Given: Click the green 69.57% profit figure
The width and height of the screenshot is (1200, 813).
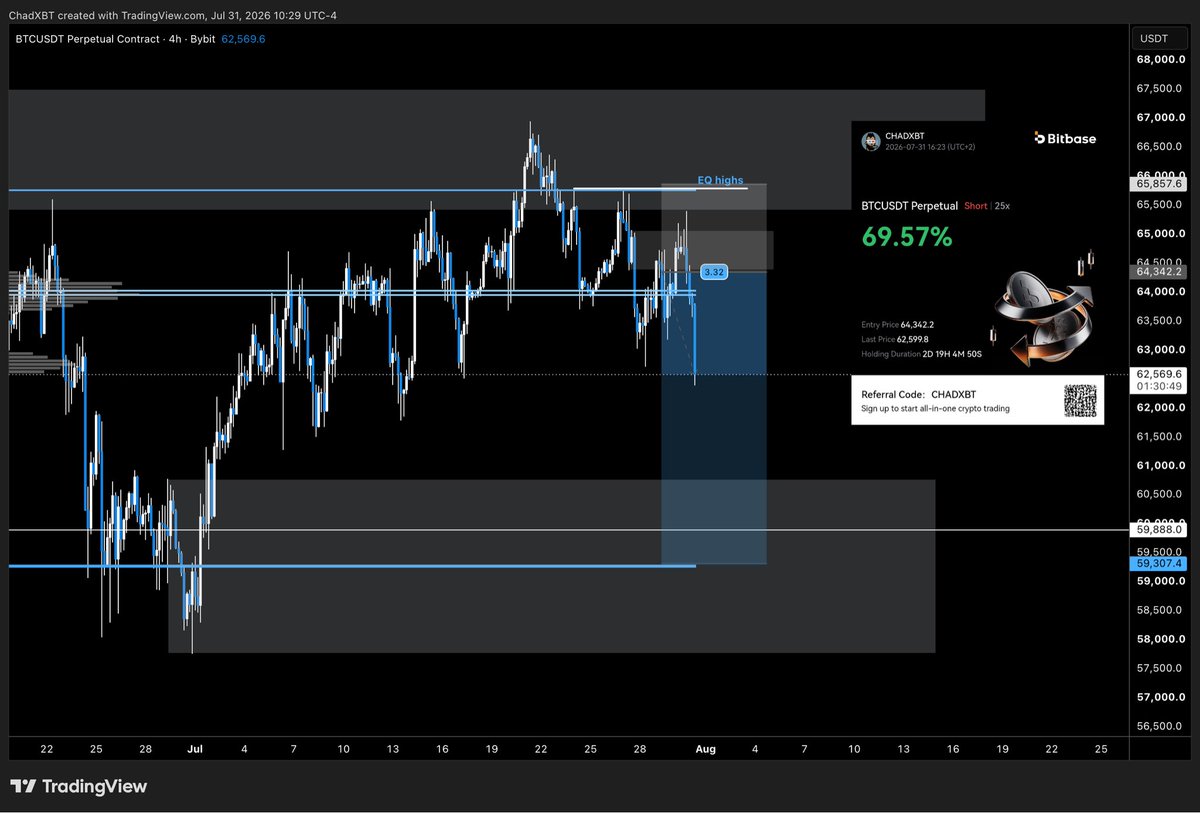Looking at the screenshot, I should pos(907,238).
